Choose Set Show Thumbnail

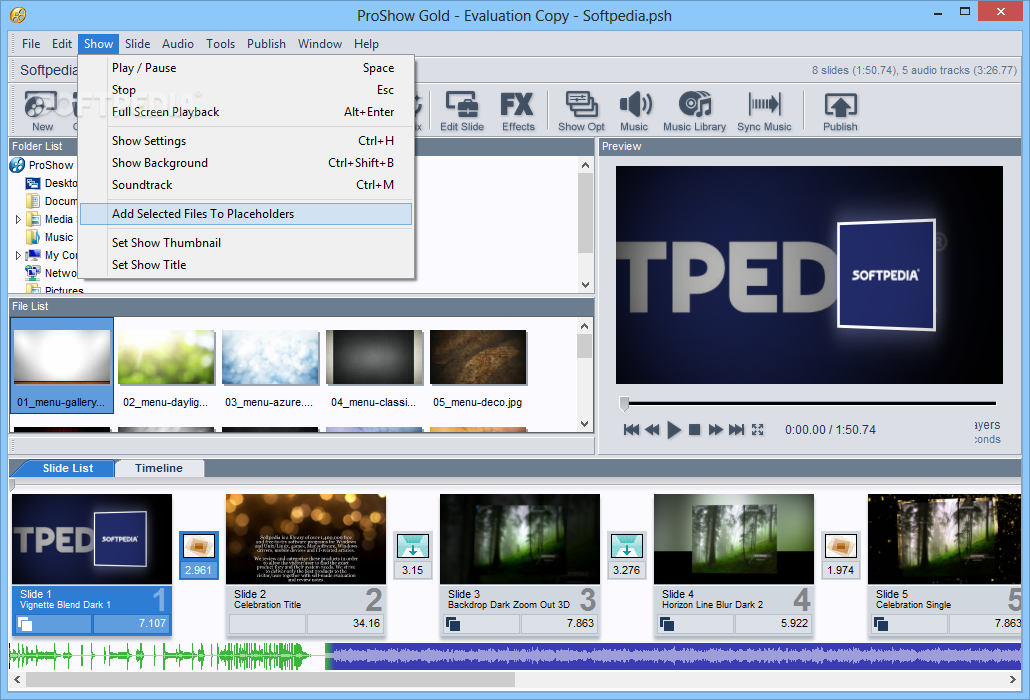point(246,242)
